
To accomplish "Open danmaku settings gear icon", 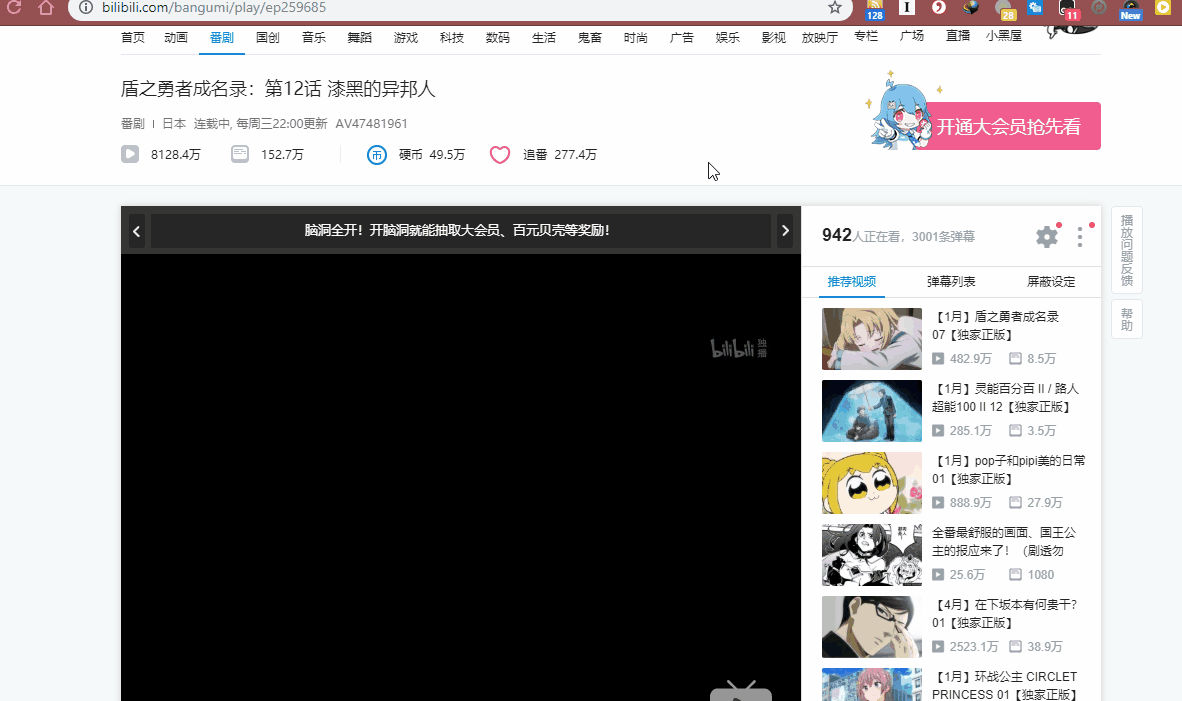I will (1046, 237).
